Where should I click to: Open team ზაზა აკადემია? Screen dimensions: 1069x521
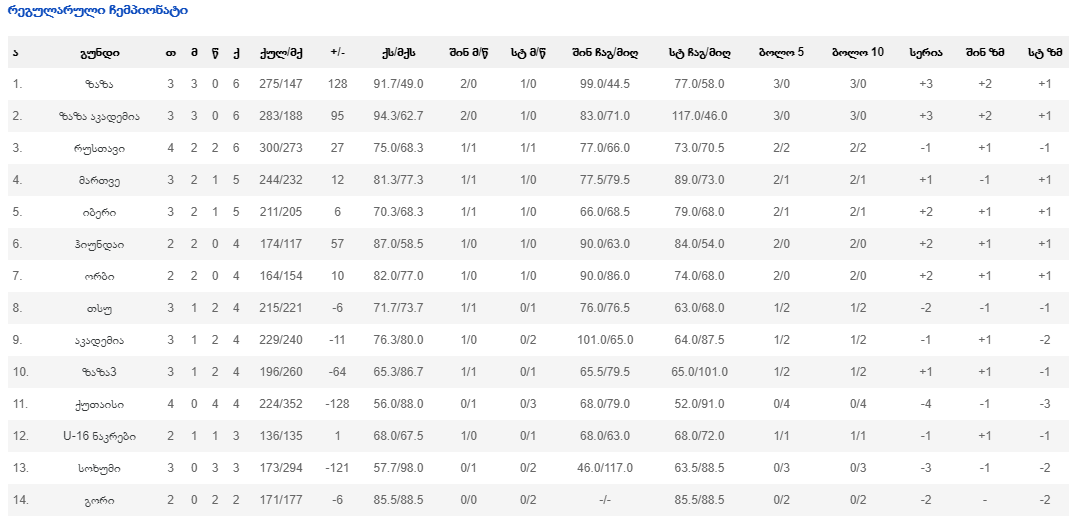coord(100,116)
